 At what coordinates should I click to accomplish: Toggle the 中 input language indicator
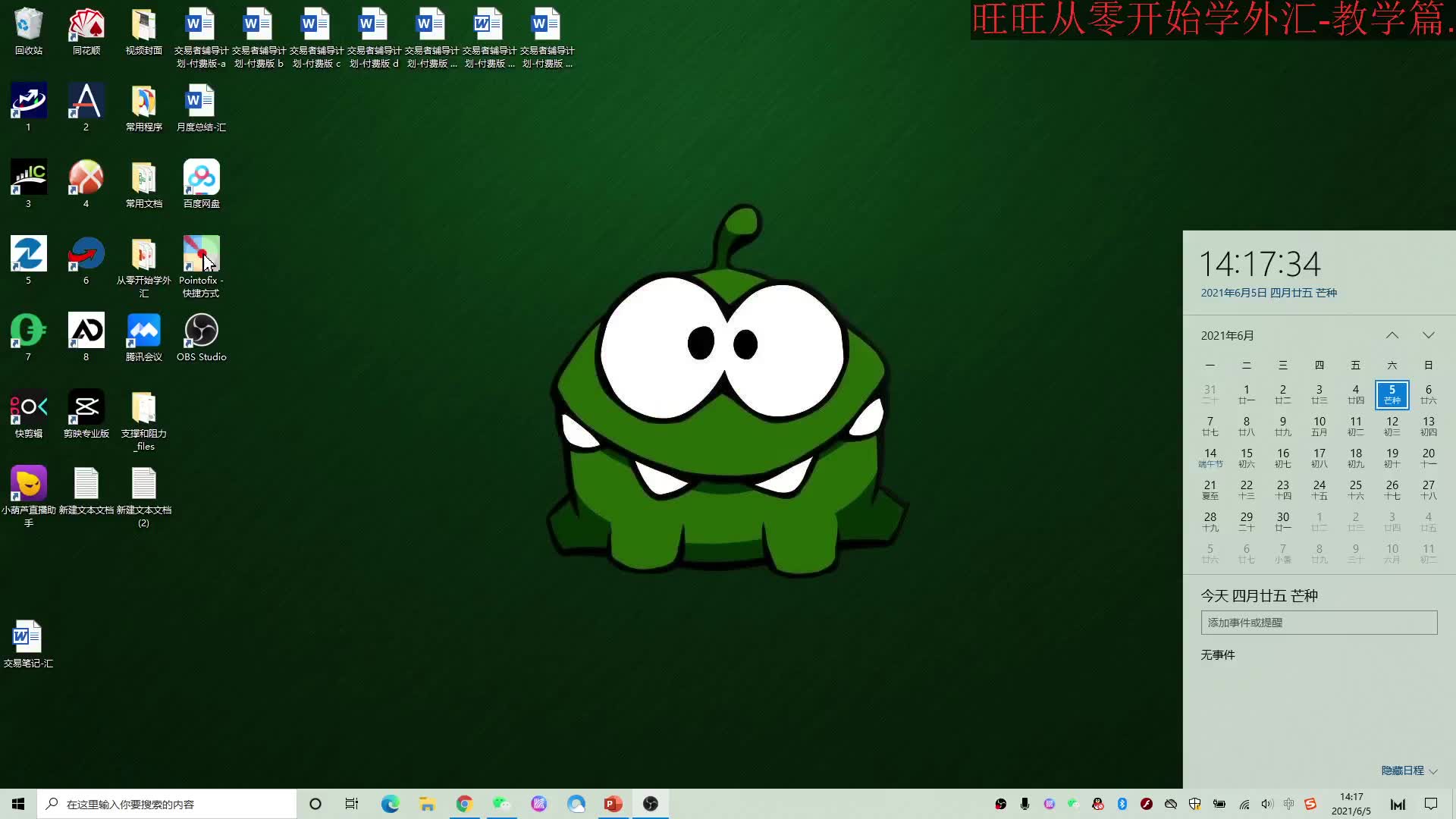(x=1288, y=804)
